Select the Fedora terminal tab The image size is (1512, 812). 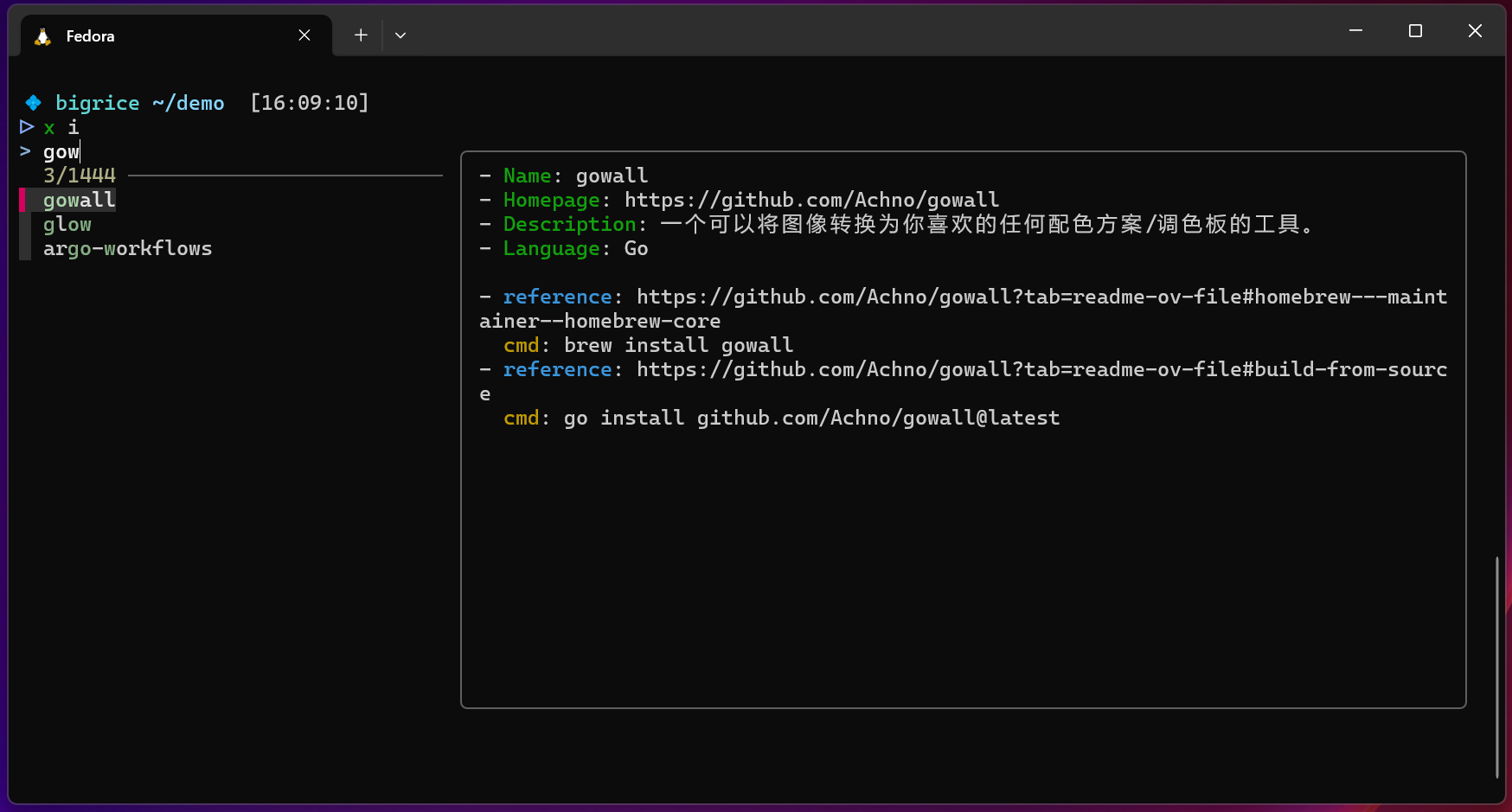pyautogui.click(x=176, y=35)
